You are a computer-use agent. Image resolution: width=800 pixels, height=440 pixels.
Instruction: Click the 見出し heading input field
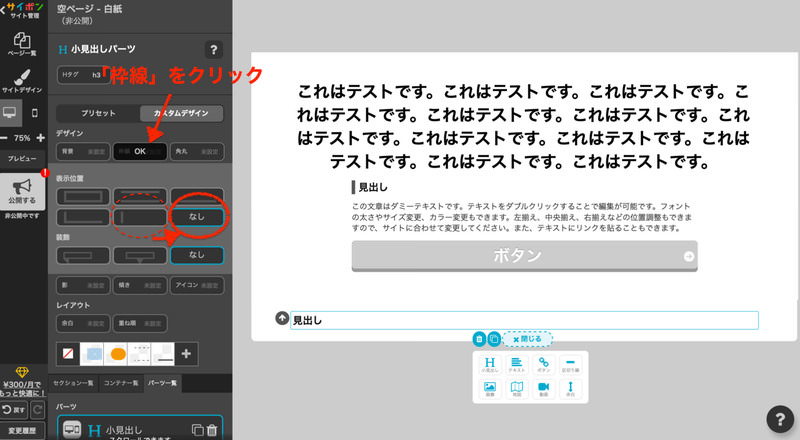(x=524, y=320)
